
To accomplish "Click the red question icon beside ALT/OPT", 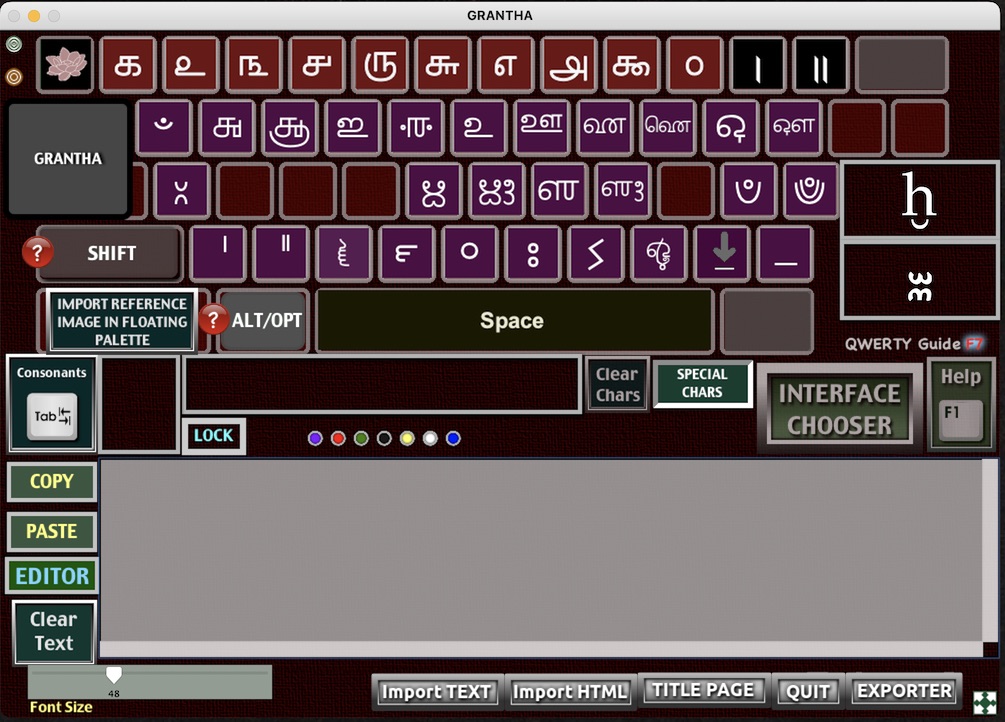I will 213,320.
